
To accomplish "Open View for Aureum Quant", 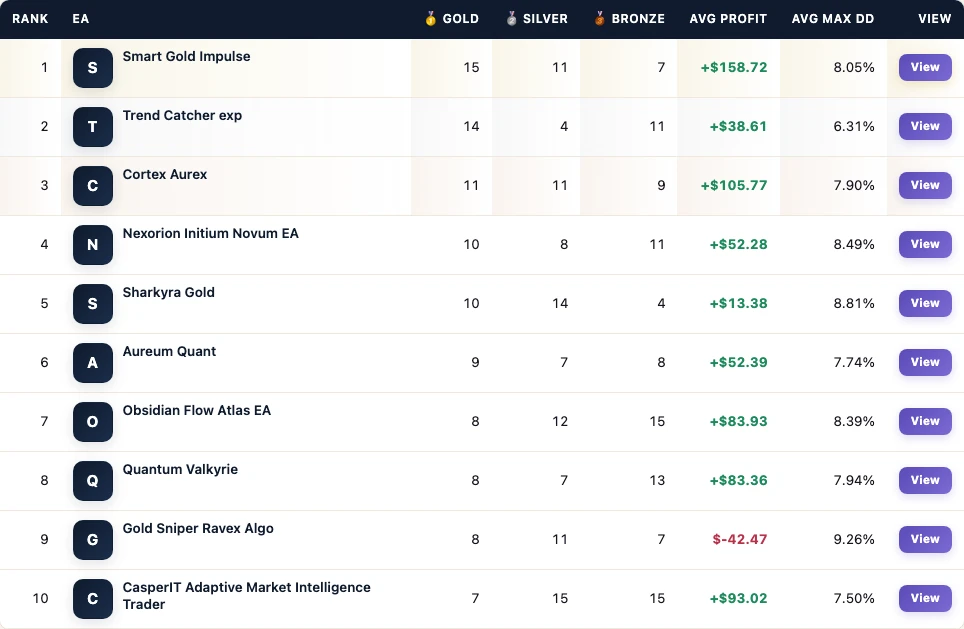I will click(925, 362).
